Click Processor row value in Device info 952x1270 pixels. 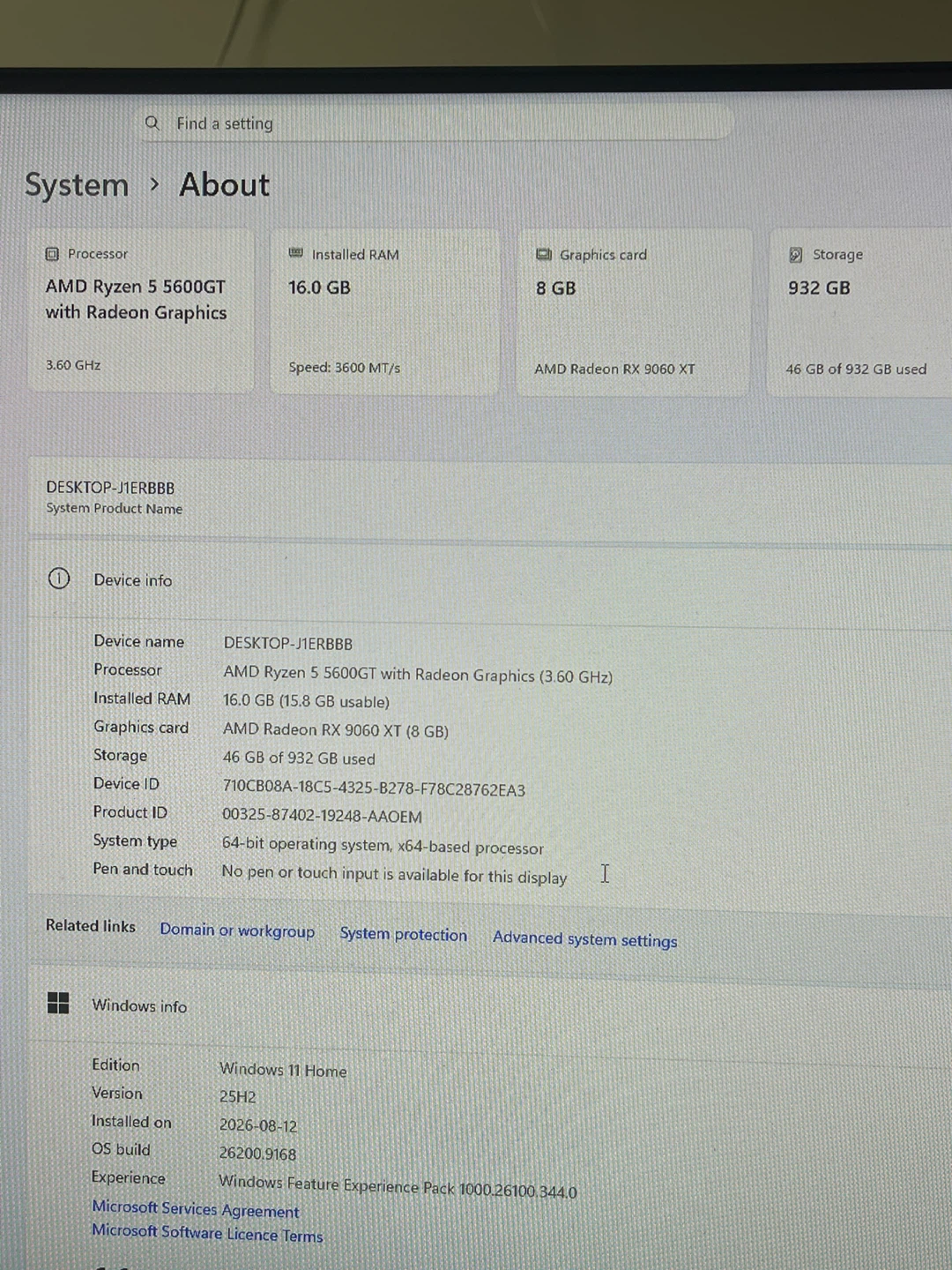click(418, 675)
